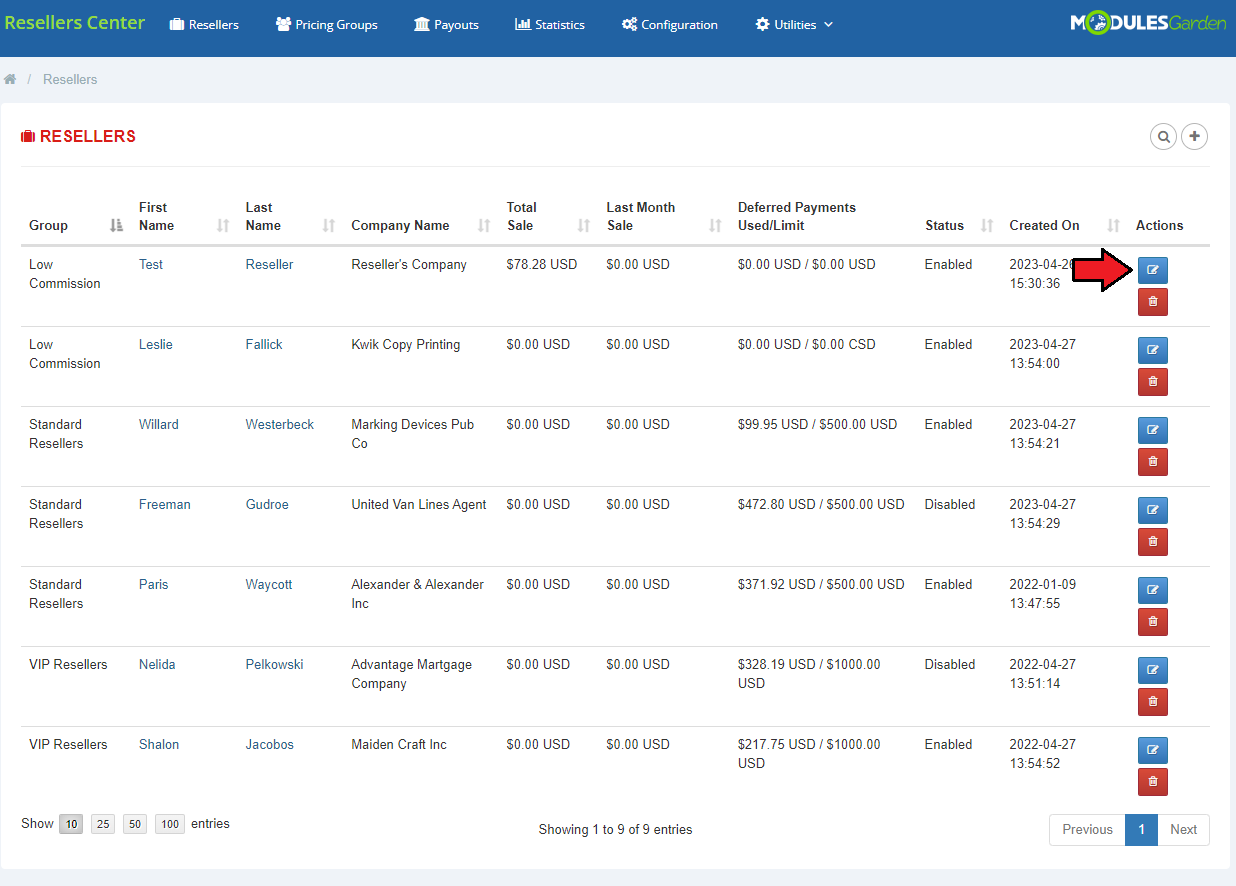This screenshot has width=1236, height=886.
Task: Edit Shalon Jacobos reseller
Action: (1153, 750)
